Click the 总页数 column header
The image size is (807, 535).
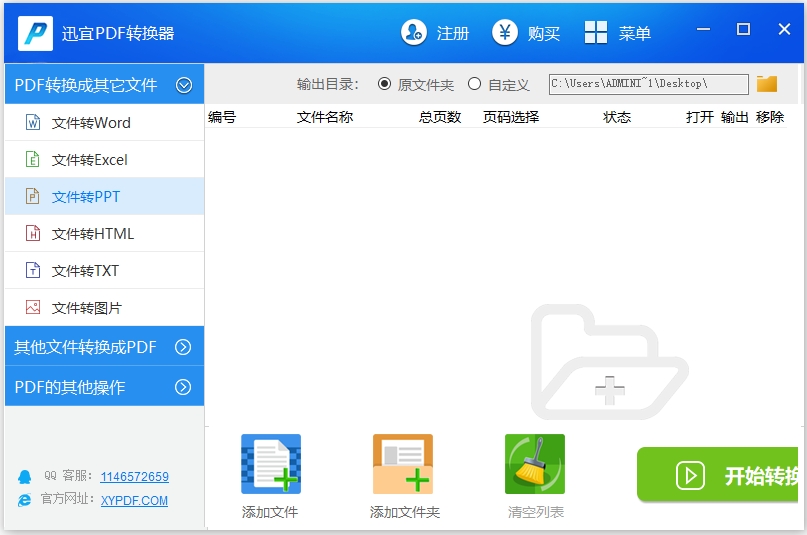(440, 117)
